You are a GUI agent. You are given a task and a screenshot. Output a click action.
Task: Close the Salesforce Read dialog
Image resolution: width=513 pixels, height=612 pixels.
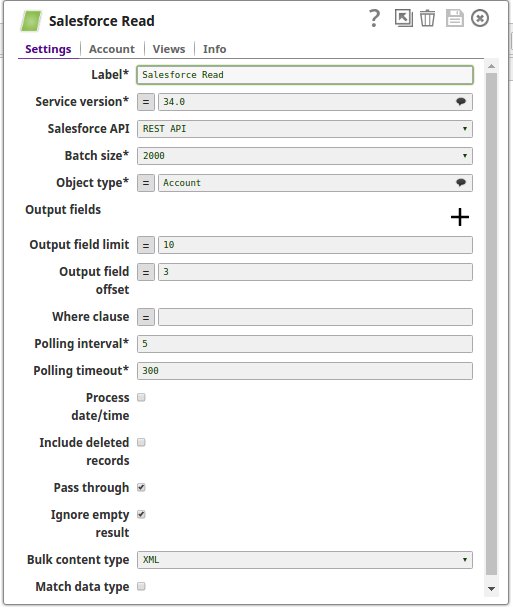coord(480,18)
